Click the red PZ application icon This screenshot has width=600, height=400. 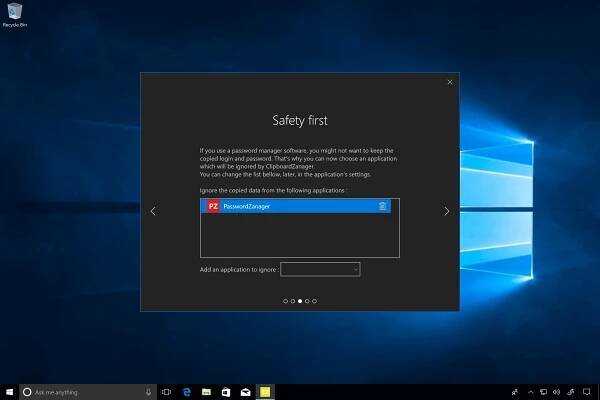(x=212, y=206)
